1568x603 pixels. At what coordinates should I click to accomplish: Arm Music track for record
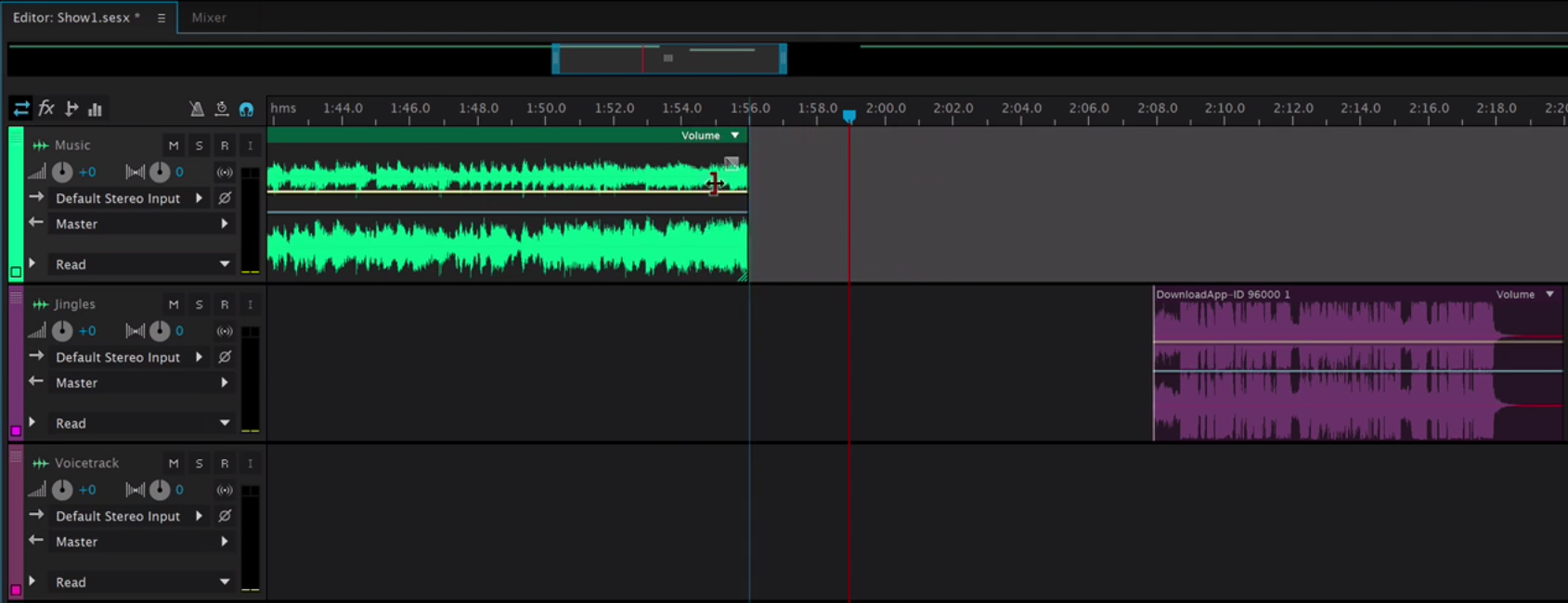pos(225,146)
